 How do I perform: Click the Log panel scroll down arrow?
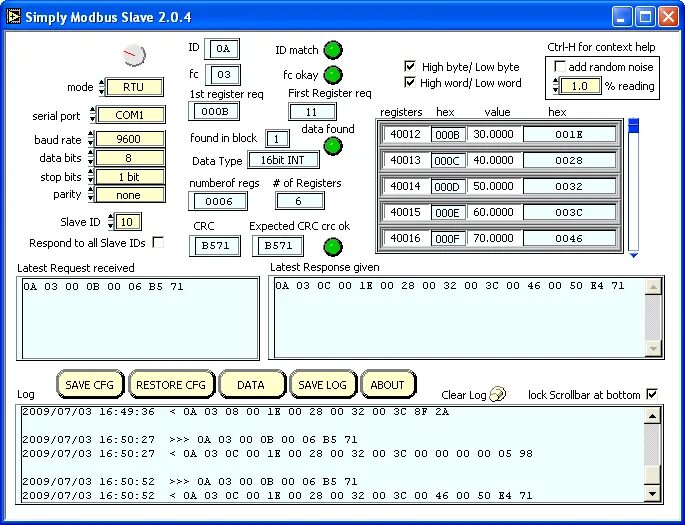tap(652, 494)
